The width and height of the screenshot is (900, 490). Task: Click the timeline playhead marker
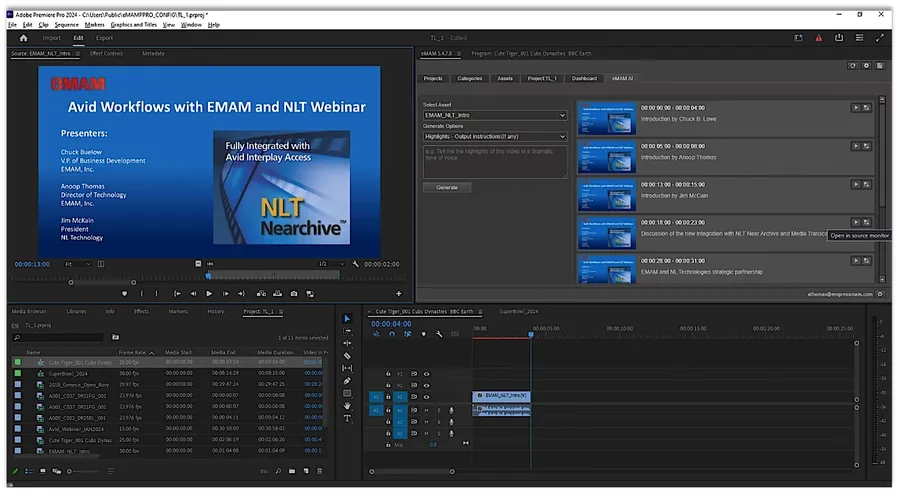[x=531, y=334]
